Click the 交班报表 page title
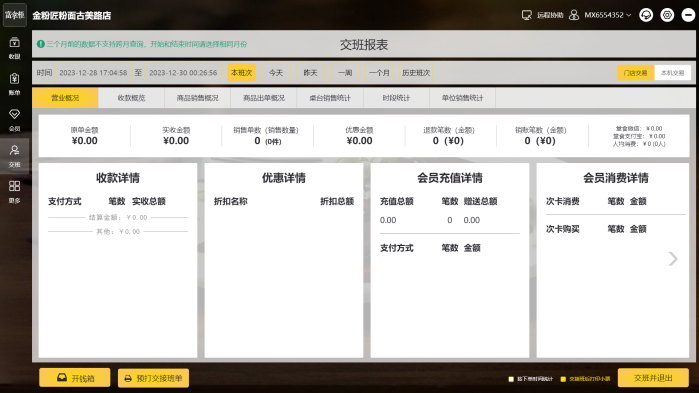The width and height of the screenshot is (699, 393). click(x=364, y=45)
